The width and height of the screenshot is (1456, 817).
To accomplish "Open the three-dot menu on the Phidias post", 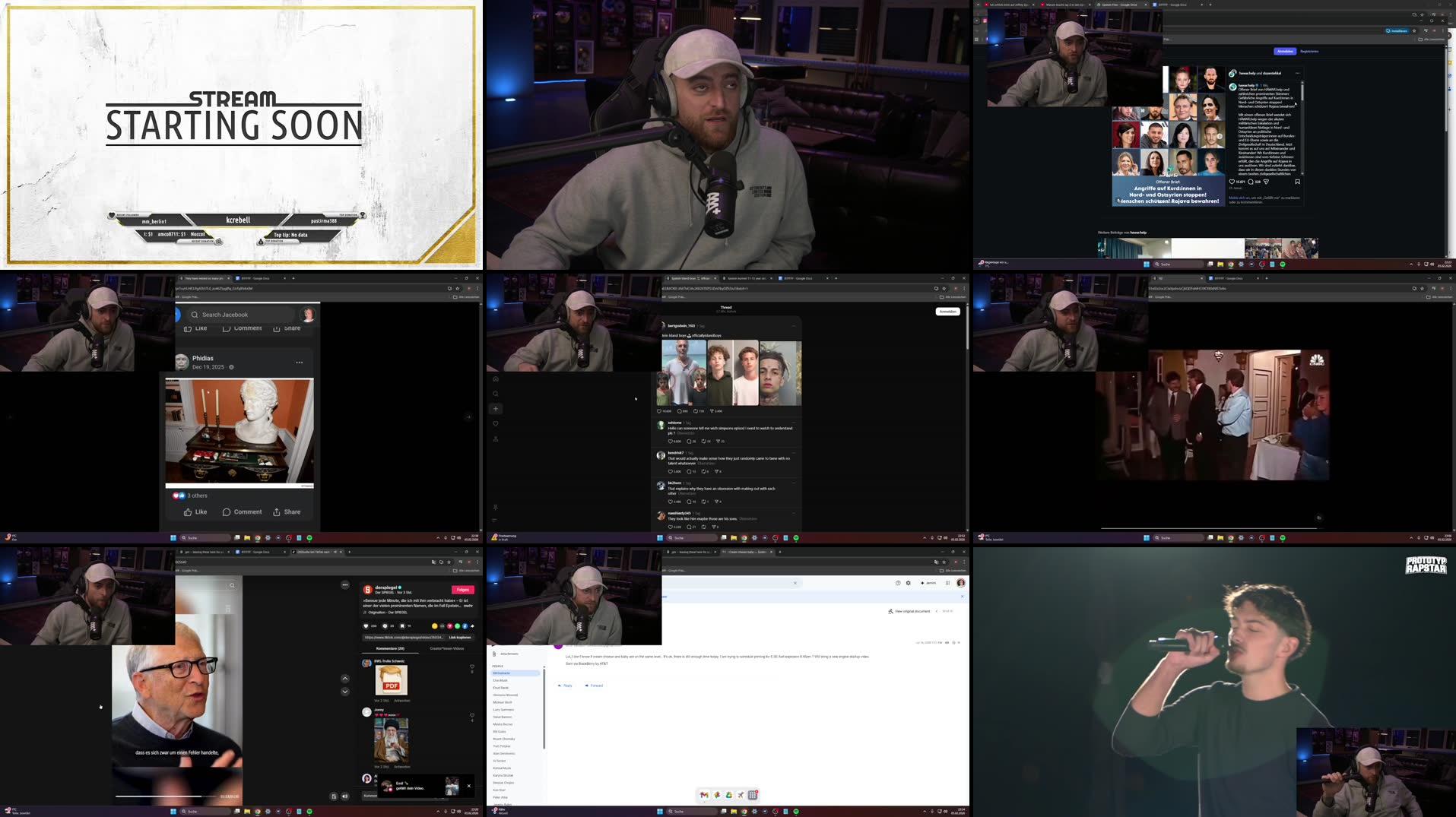I will [300, 363].
